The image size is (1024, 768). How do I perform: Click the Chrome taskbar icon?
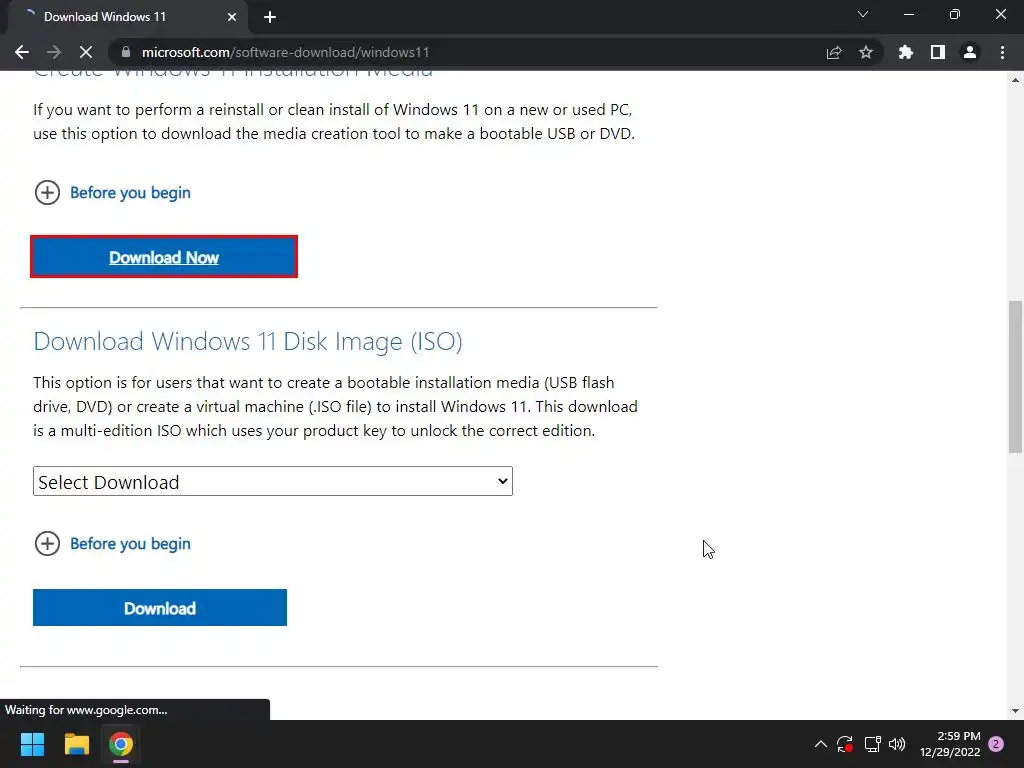(x=121, y=744)
